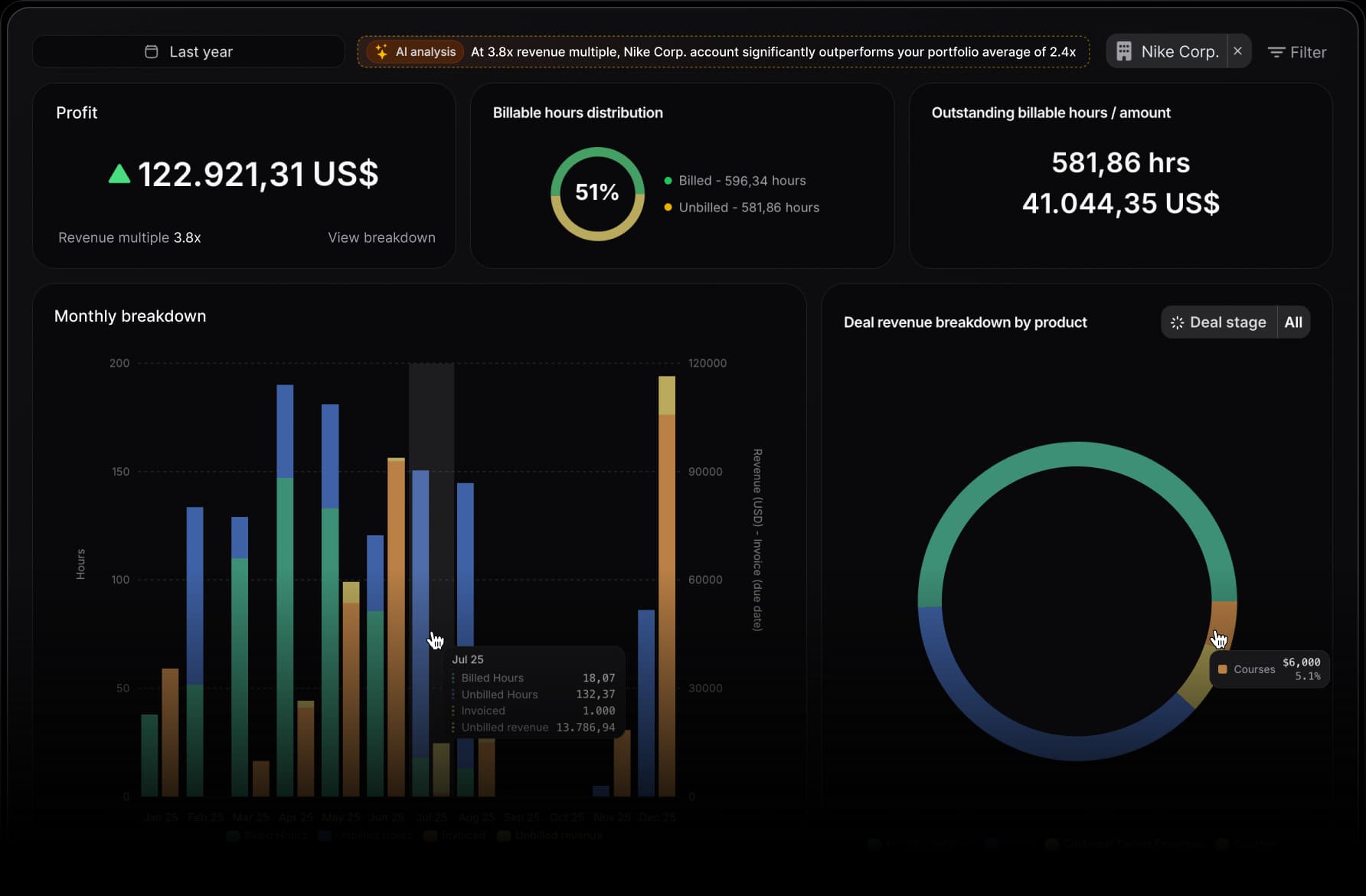This screenshot has height=896, width=1366.
Task: Click the spinner icon in the Deal stage button
Action: 1177,322
